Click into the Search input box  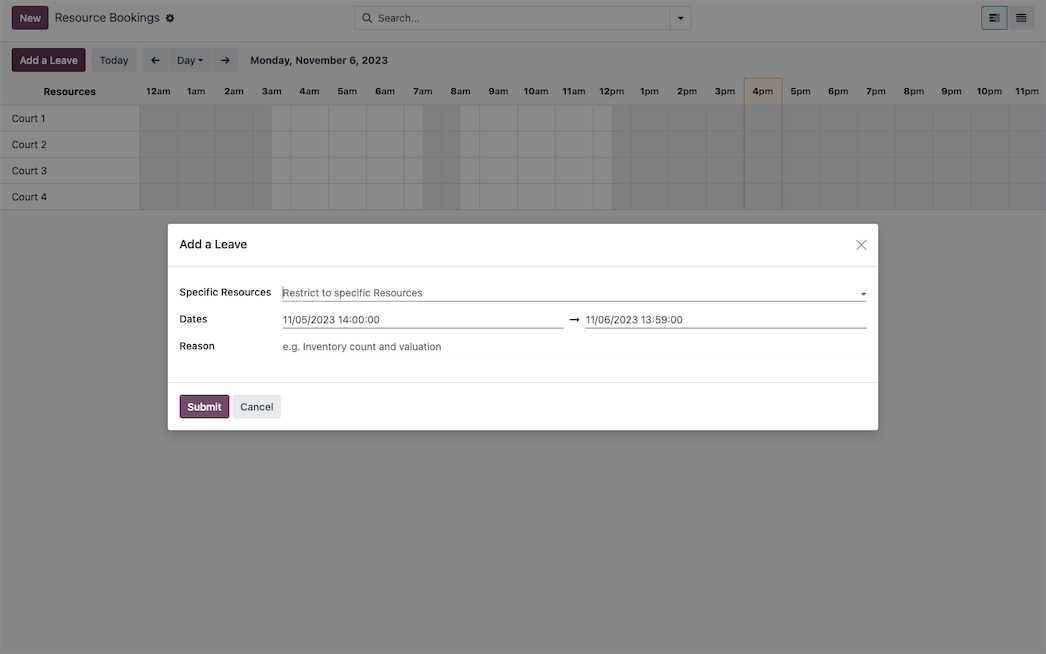(x=520, y=18)
